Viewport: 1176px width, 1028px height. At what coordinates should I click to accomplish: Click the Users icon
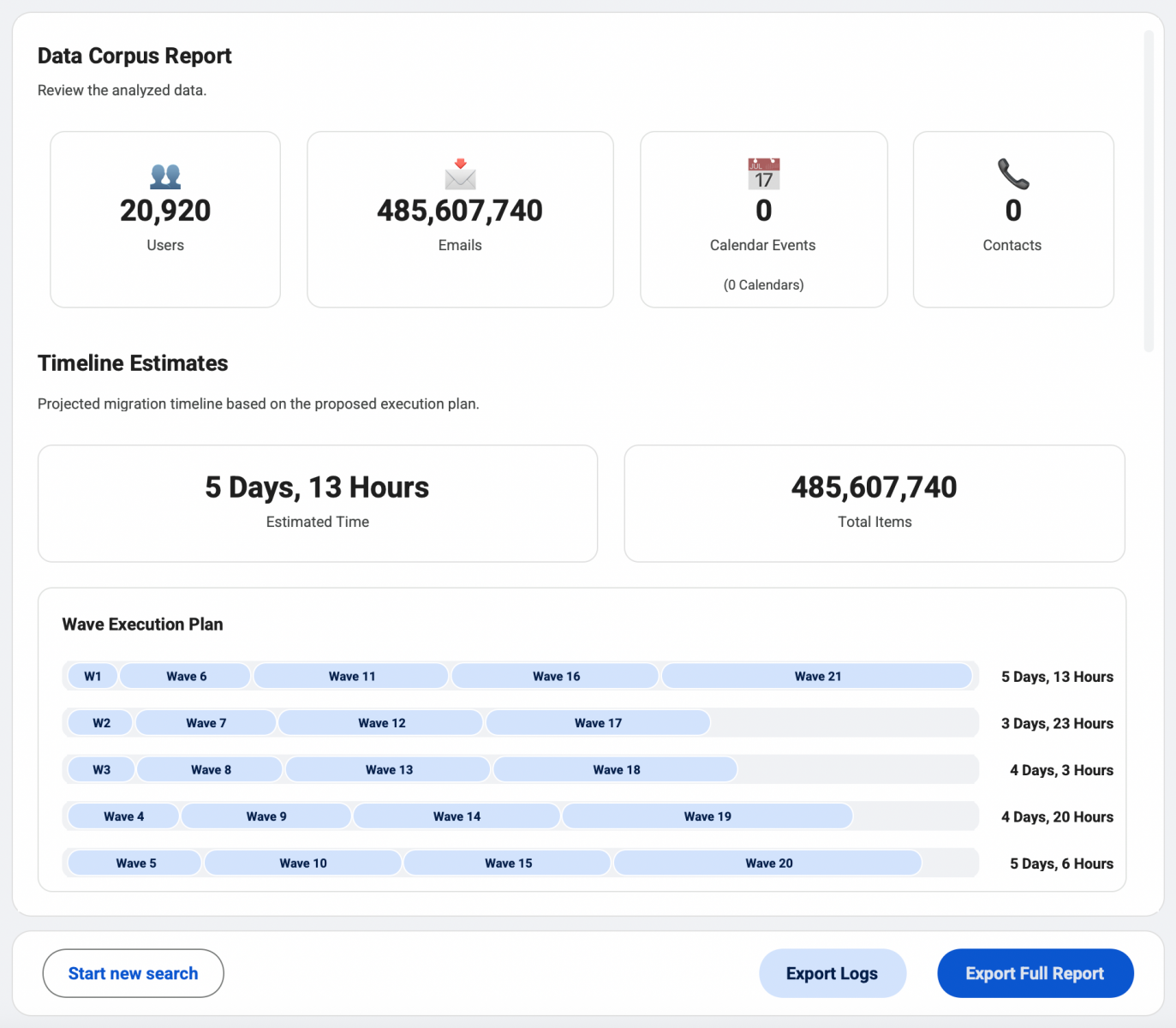click(164, 176)
